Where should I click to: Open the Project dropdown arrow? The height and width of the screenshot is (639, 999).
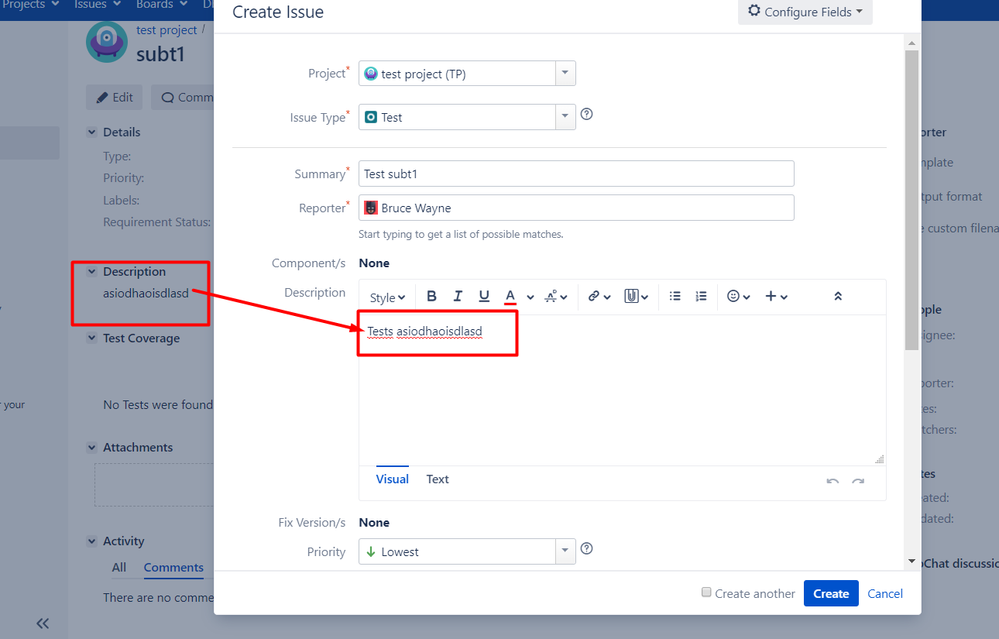(565, 73)
